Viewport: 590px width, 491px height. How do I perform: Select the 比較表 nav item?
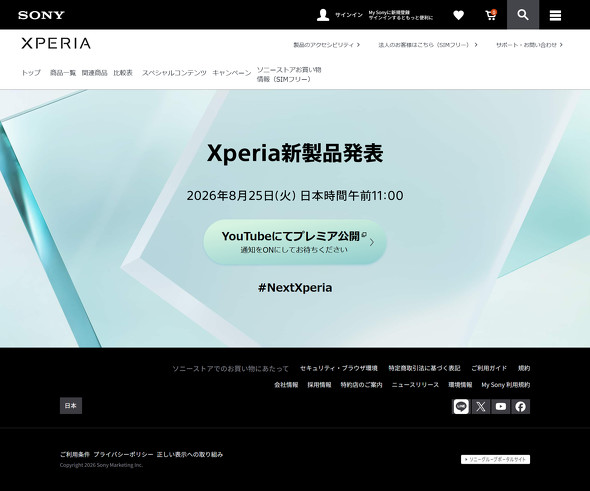(123, 73)
